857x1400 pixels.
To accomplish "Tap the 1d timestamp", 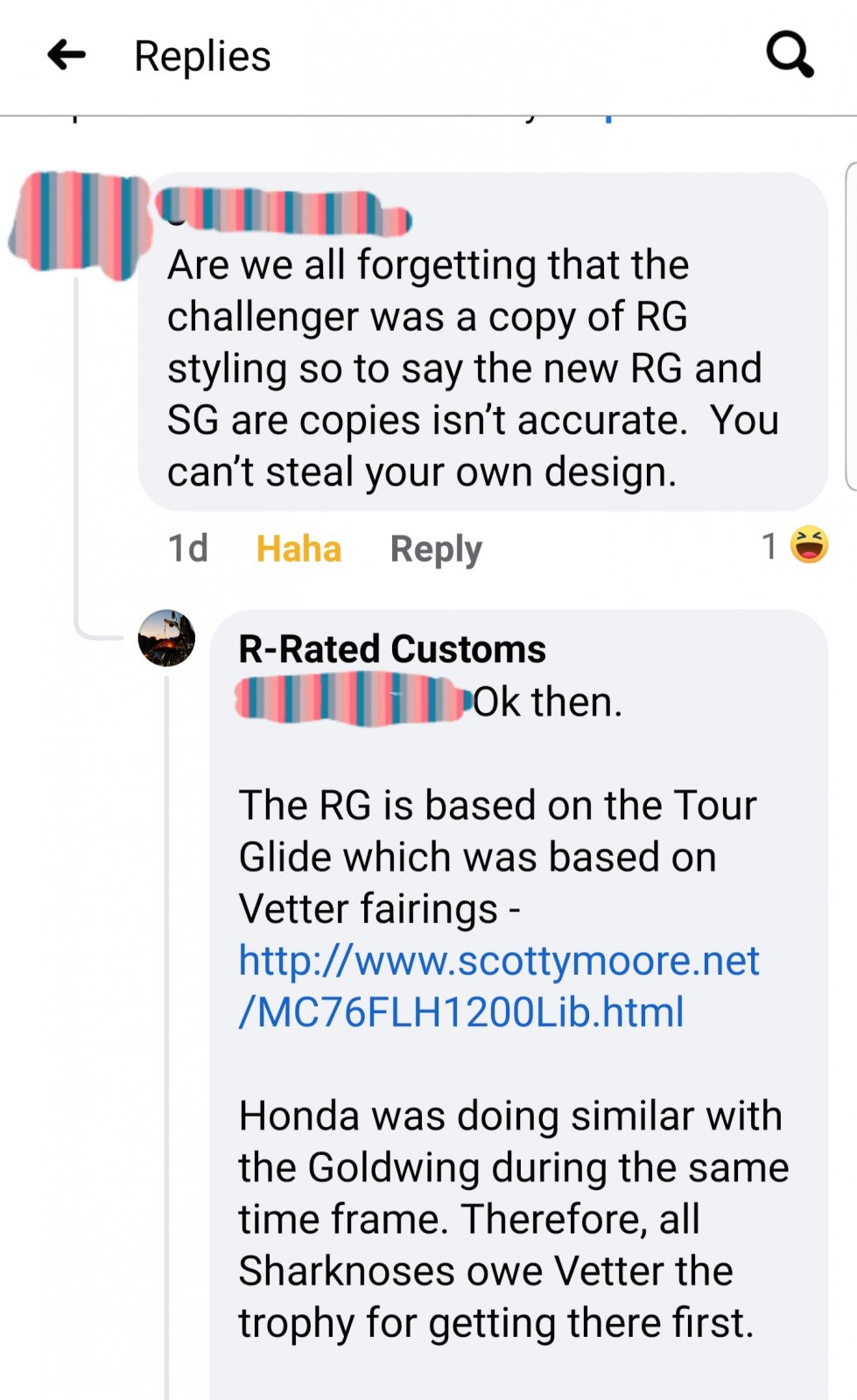I will pos(187,549).
